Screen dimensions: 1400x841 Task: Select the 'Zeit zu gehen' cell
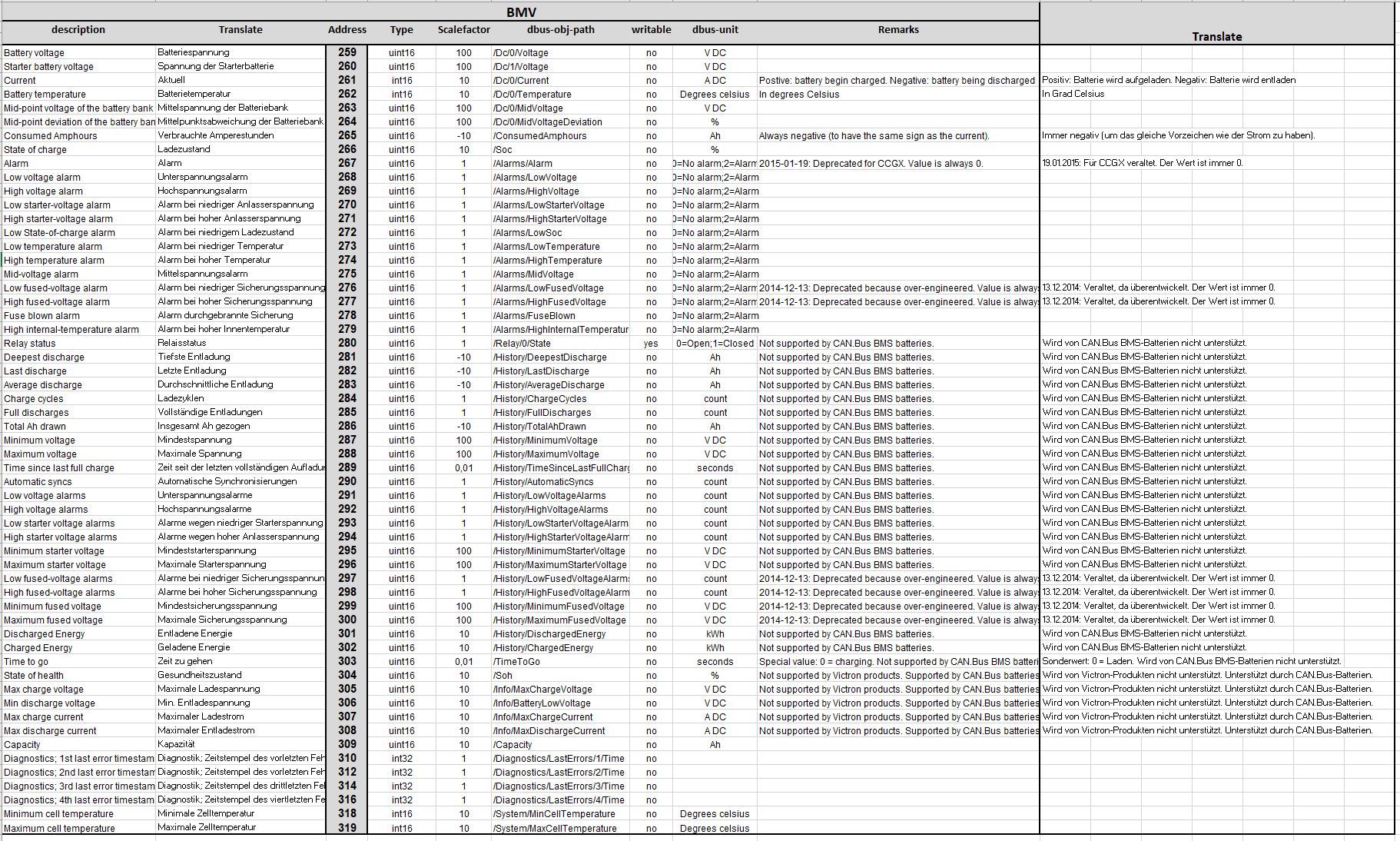[241, 662]
